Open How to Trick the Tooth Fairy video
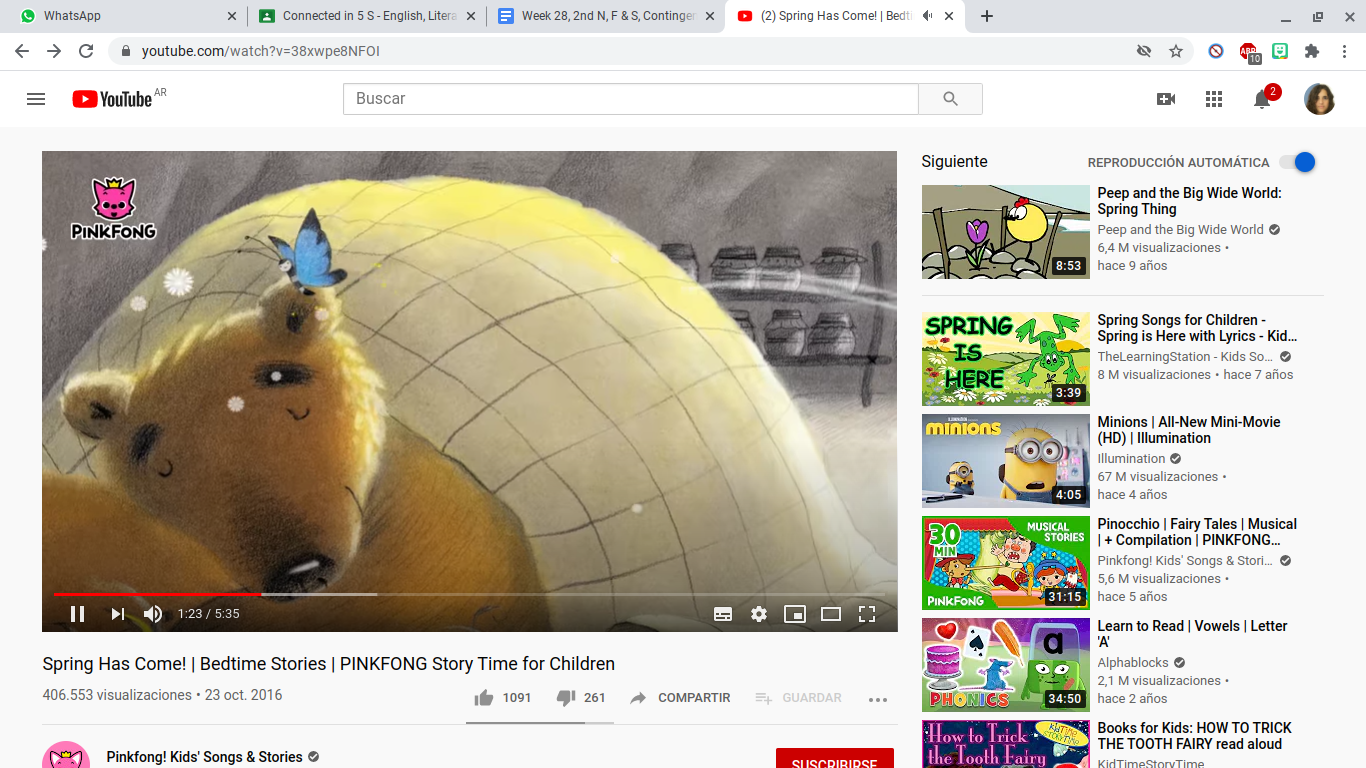Viewport: 1366px width, 768px height. [1006, 744]
